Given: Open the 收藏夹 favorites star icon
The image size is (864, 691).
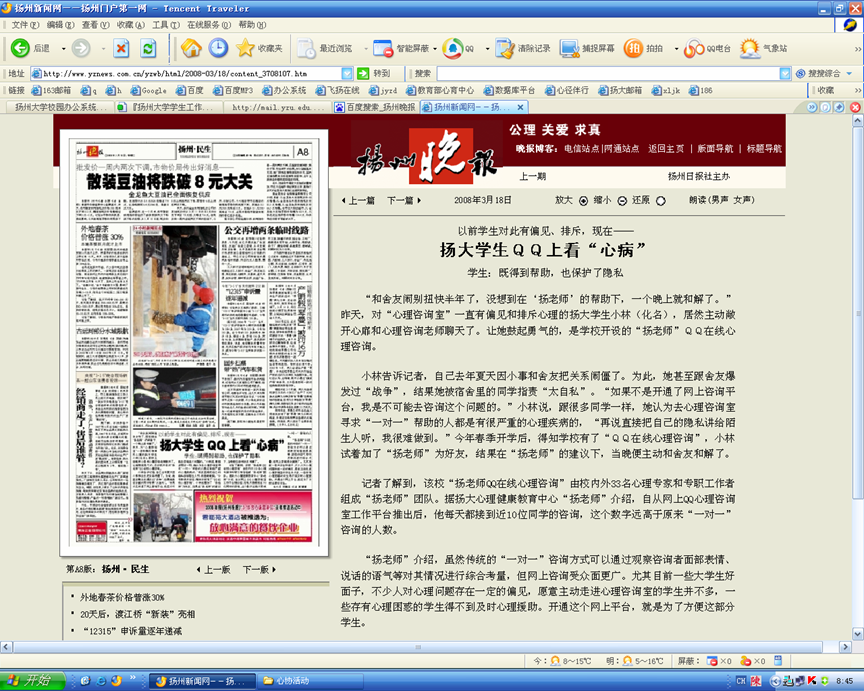Looking at the screenshot, I should [245, 48].
